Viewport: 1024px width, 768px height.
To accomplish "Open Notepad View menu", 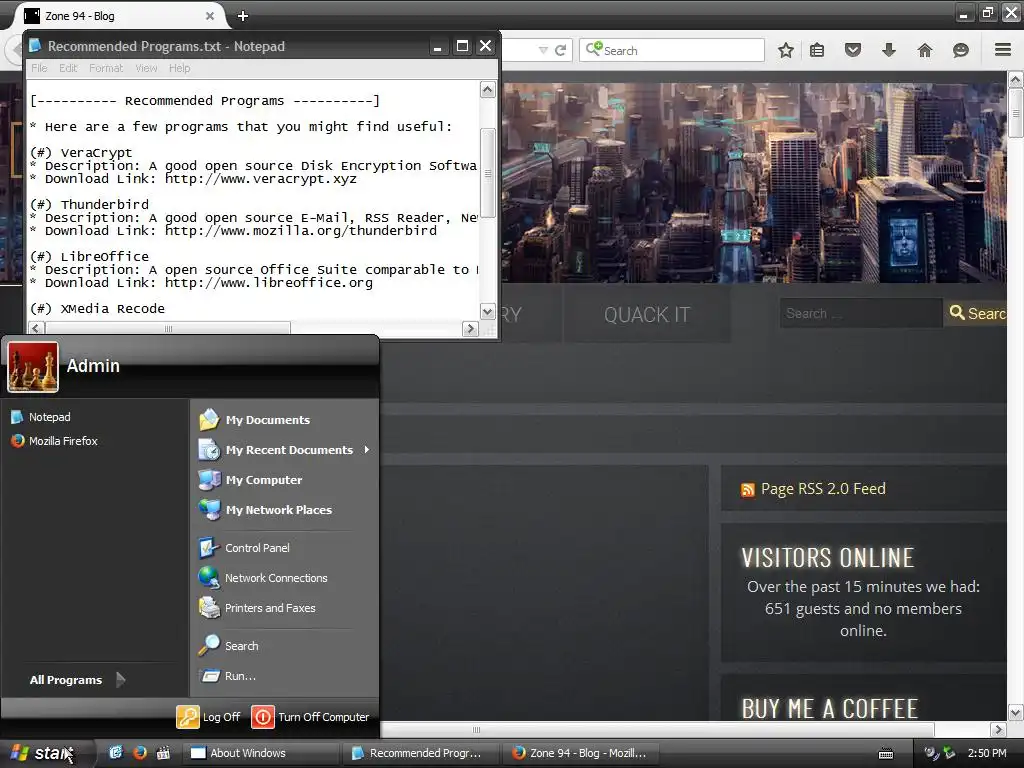I will click(x=146, y=68).
